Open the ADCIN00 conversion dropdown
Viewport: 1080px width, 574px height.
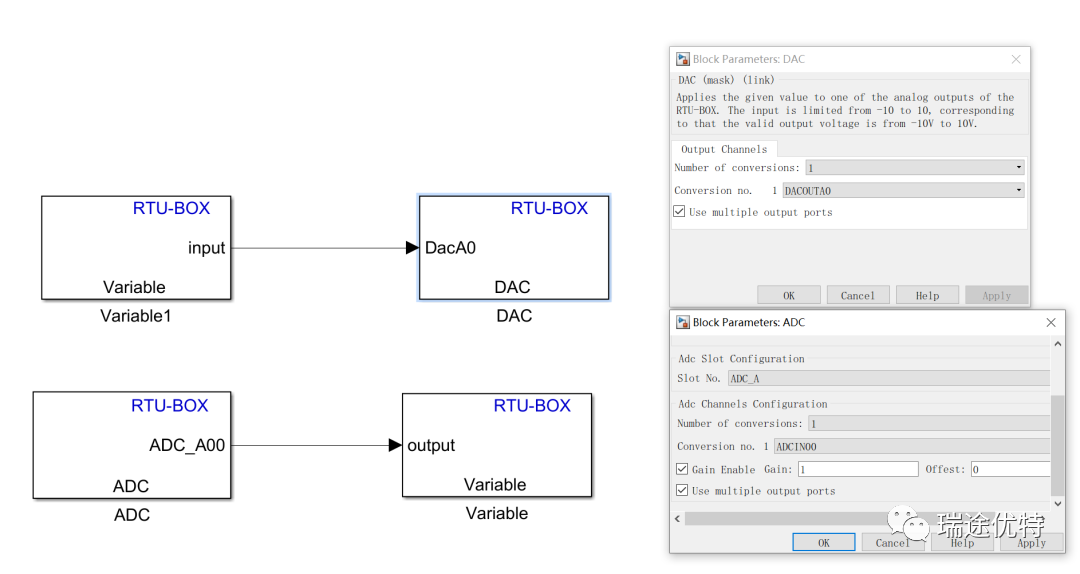tap(912, 446)
